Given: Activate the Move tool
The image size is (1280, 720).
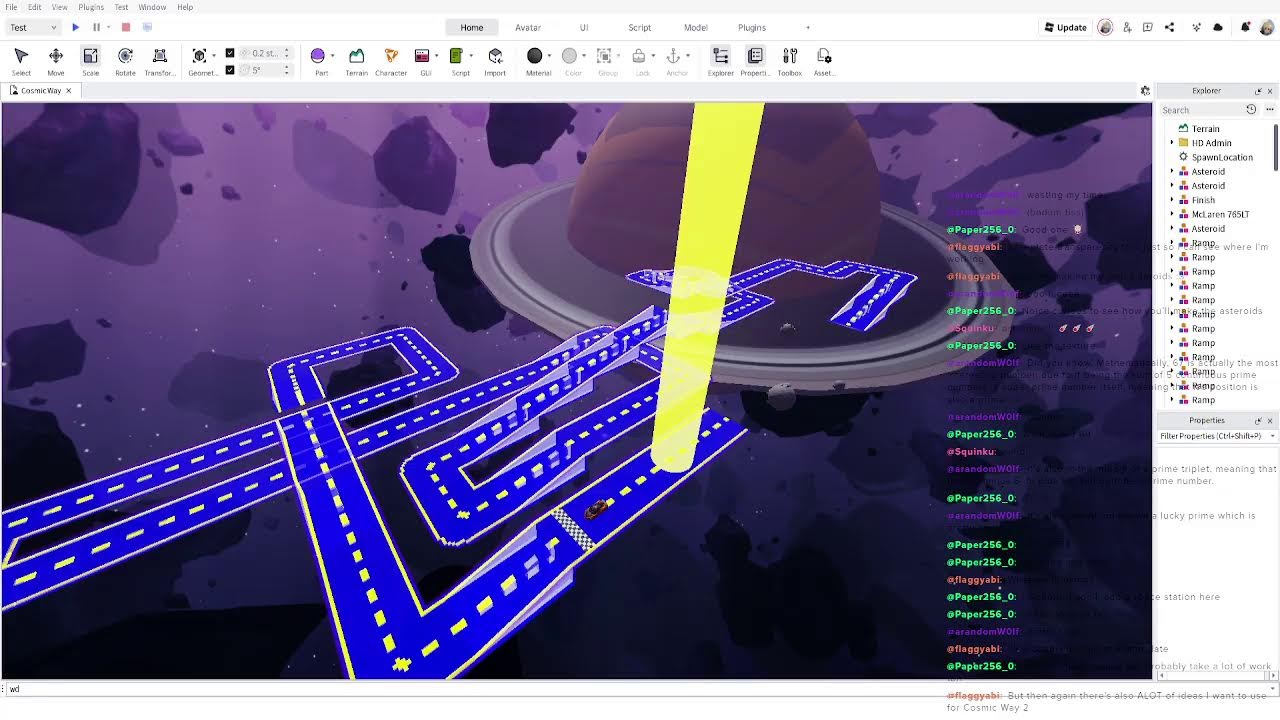Looking at the screenshot, I should 56,61.
